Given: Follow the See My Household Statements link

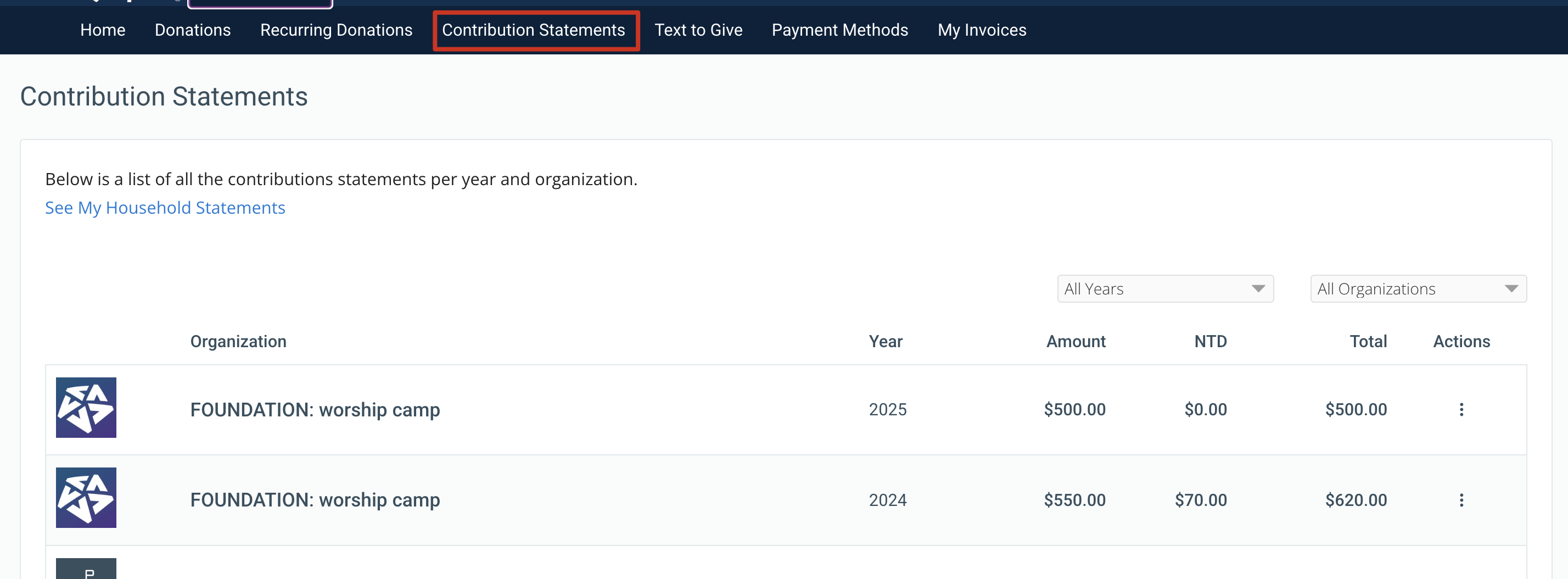Looking at the screenshot, I should pyautogui.click(x=165, y=208).
